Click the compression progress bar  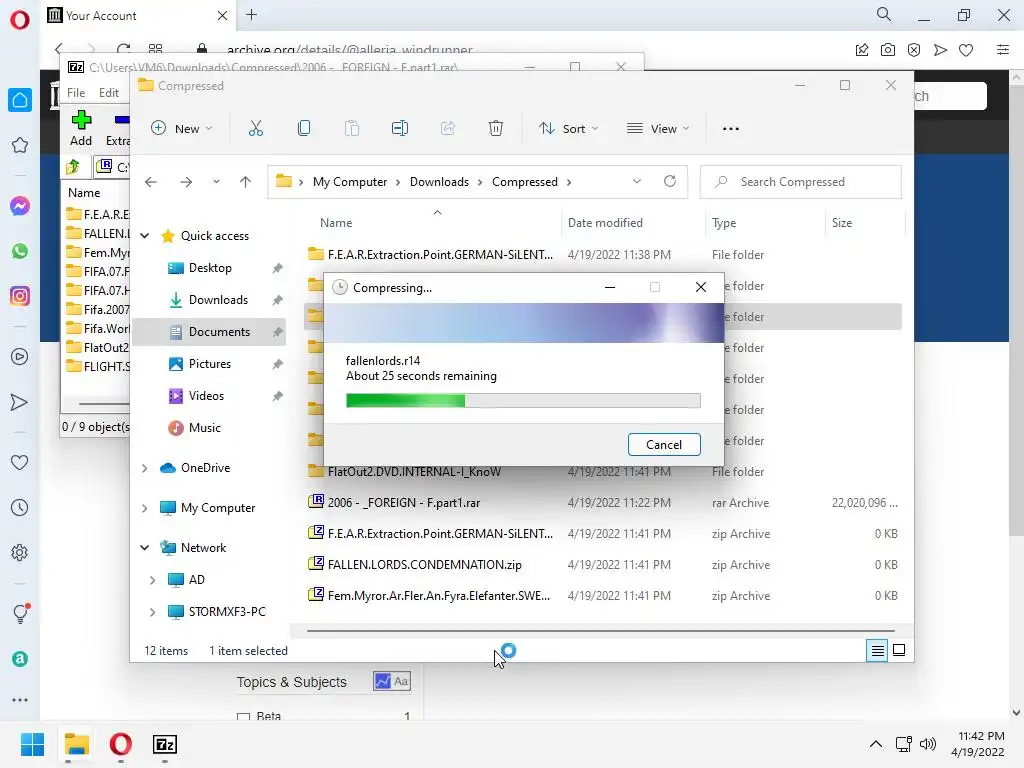pyautogui.click(x=523, y=400)
